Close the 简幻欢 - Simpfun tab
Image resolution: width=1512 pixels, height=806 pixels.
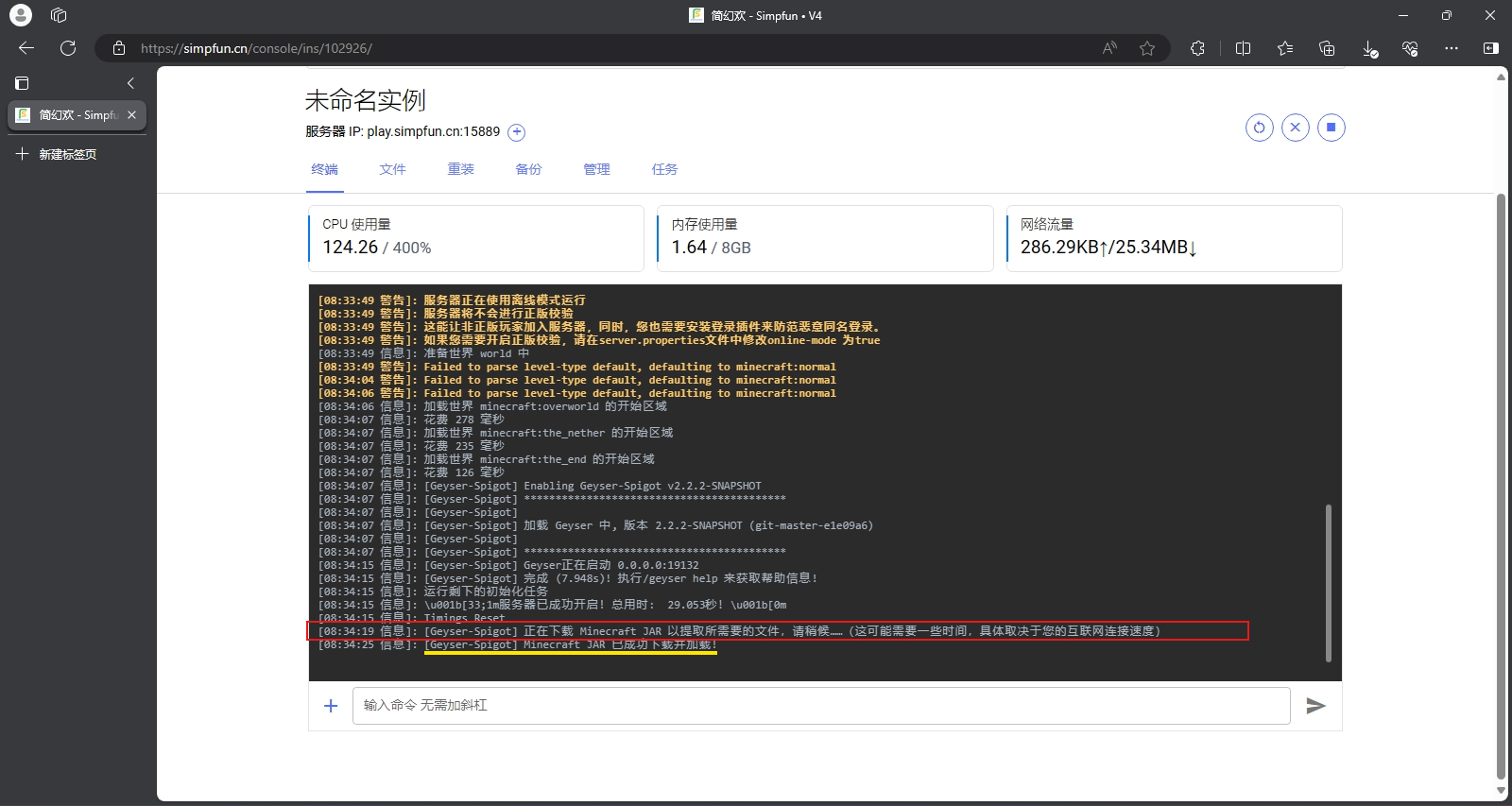tap(131, 115)
